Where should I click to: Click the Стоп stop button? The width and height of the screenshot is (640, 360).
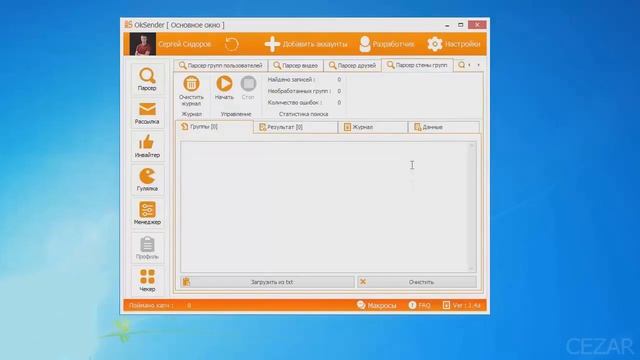coord(248,88)
